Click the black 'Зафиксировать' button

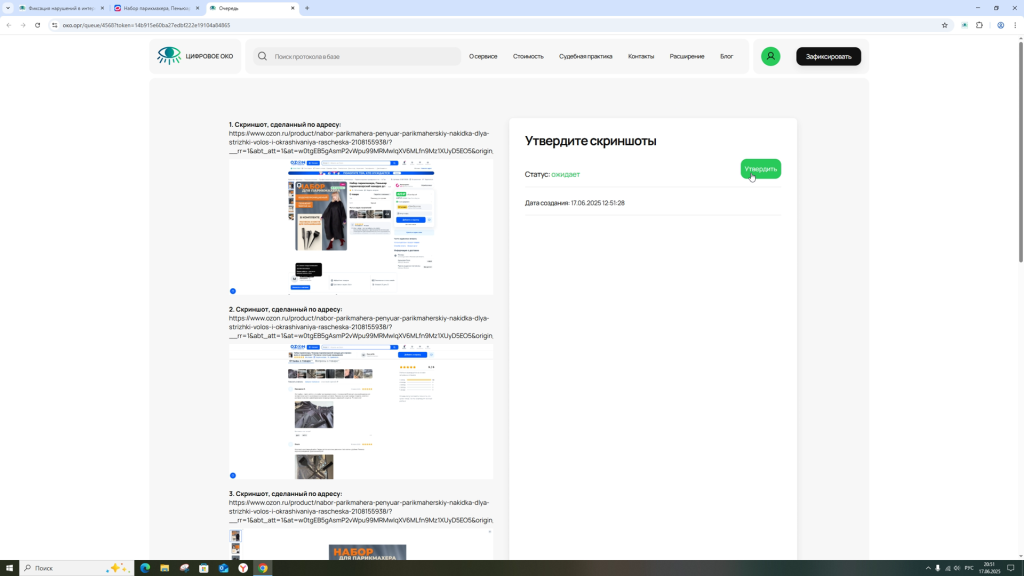tap(828, 56)
